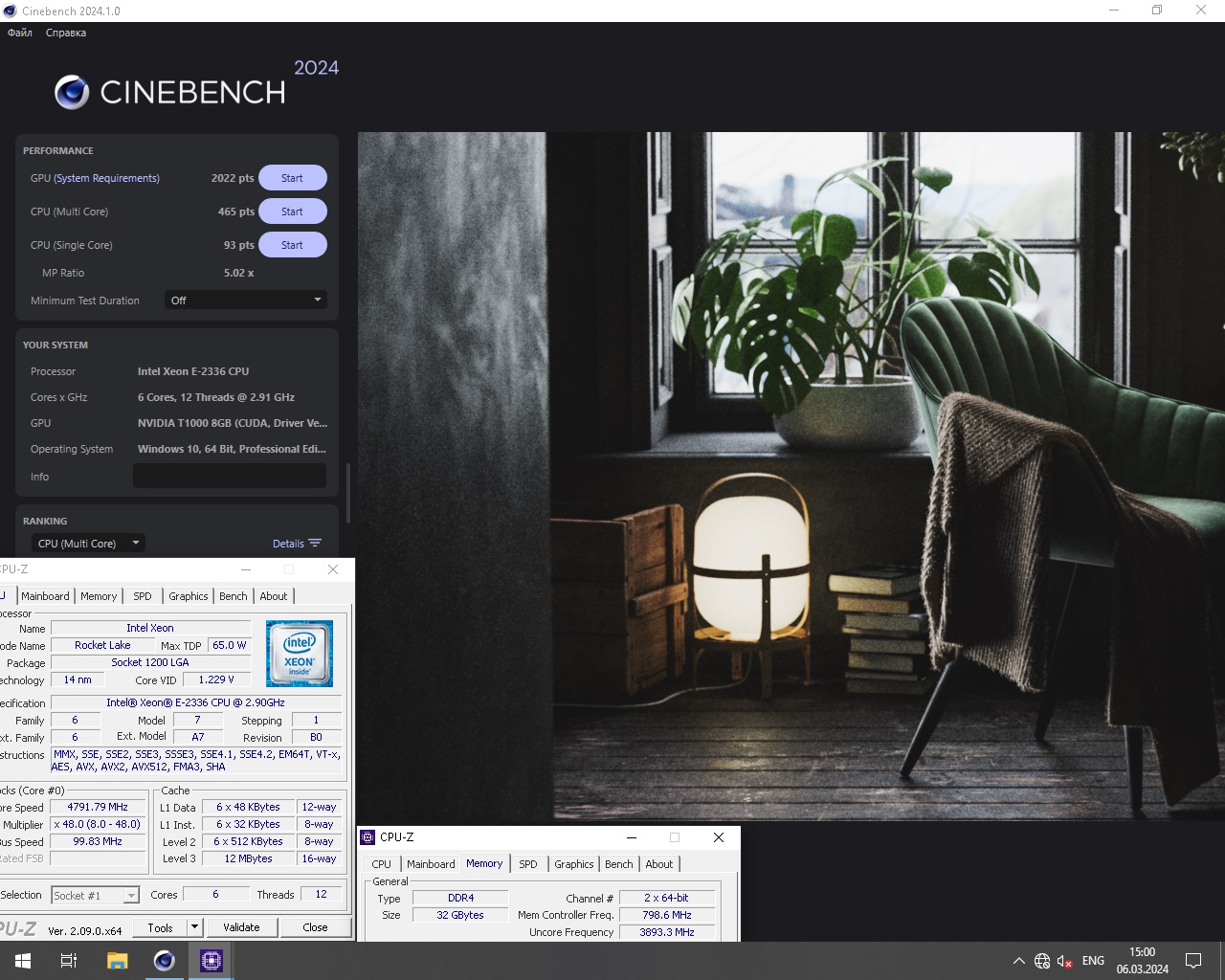Image resolution: width=1225 pixels, height=980 pixels.
Task: Click the Close button in CPU-Z
Action: (315, 927)
